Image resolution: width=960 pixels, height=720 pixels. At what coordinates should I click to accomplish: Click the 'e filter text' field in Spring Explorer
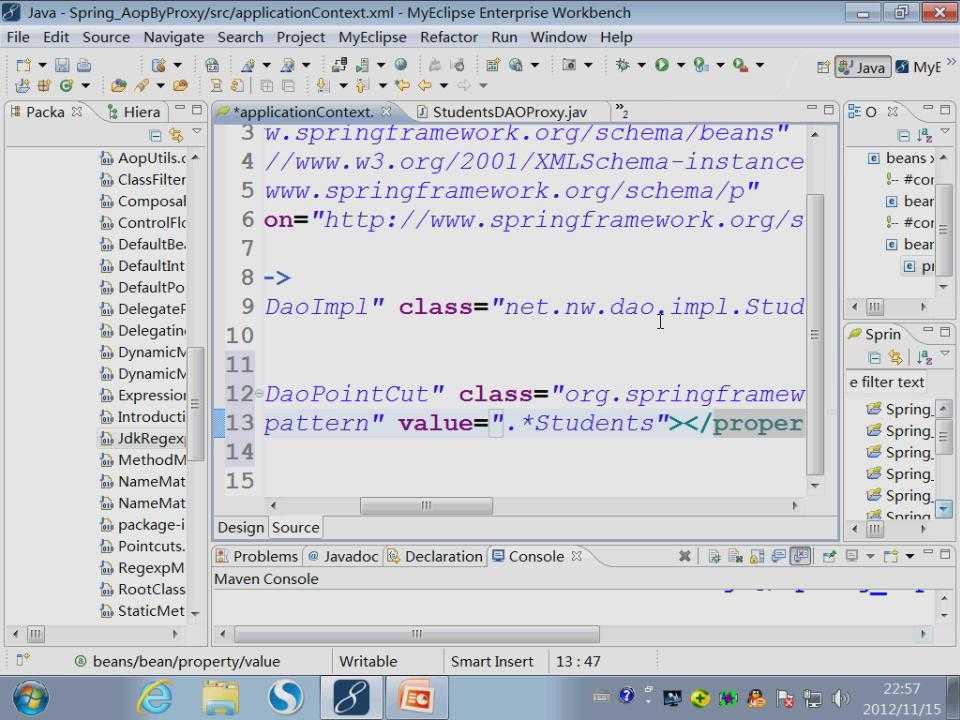887,382
